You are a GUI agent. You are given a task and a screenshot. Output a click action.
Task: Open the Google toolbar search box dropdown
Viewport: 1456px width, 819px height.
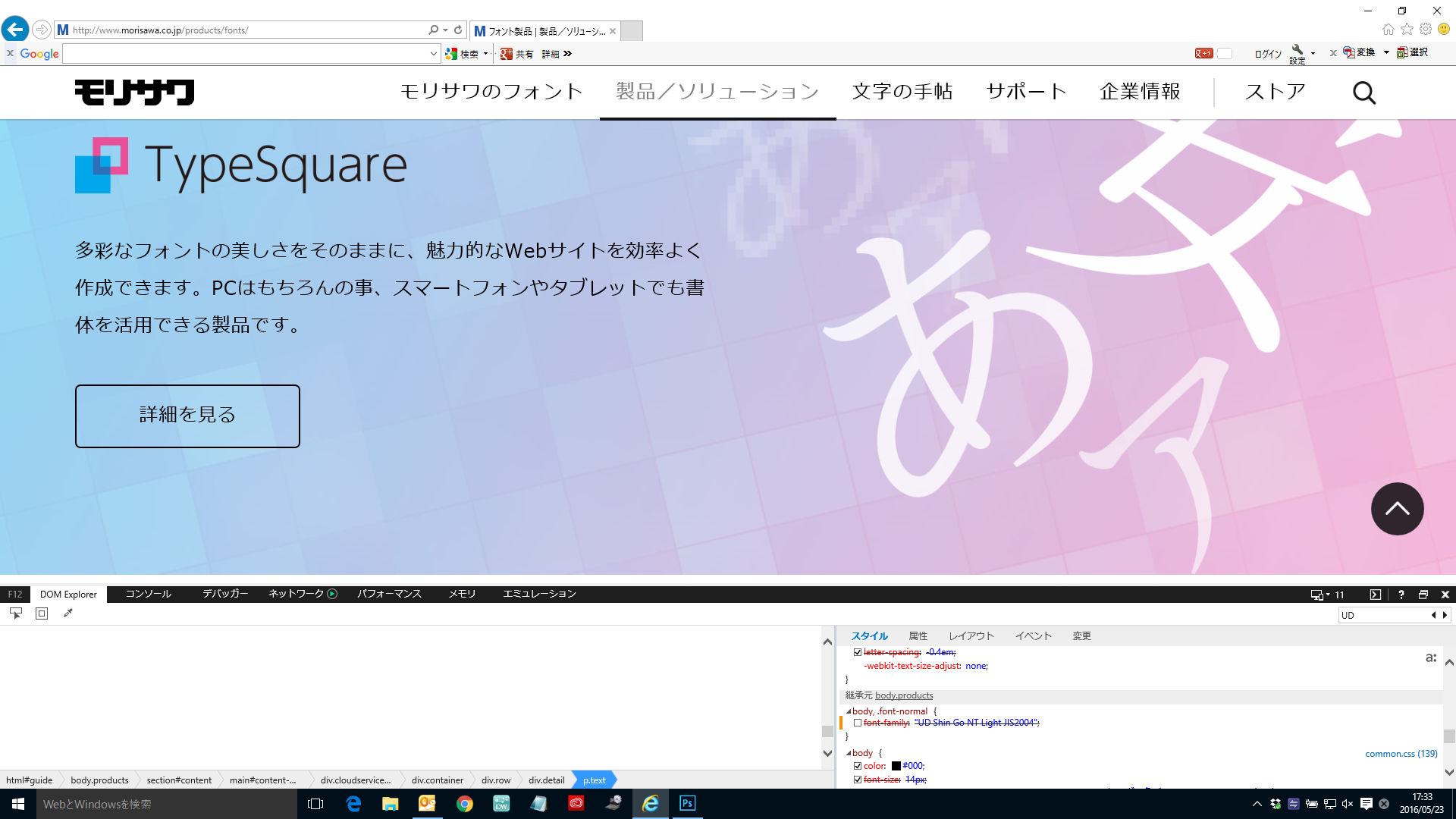(433, 54)
